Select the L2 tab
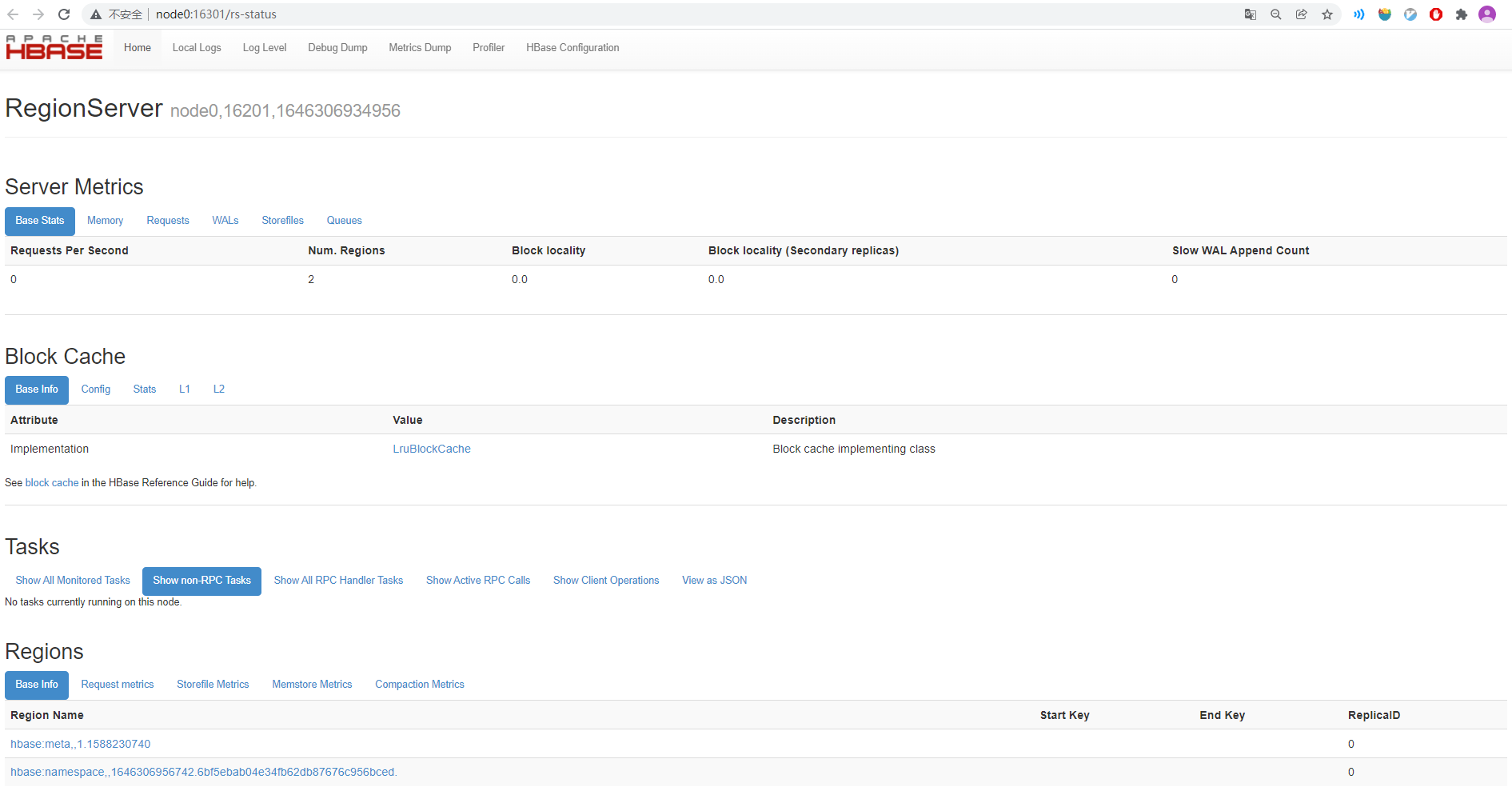 coord(219,390)
